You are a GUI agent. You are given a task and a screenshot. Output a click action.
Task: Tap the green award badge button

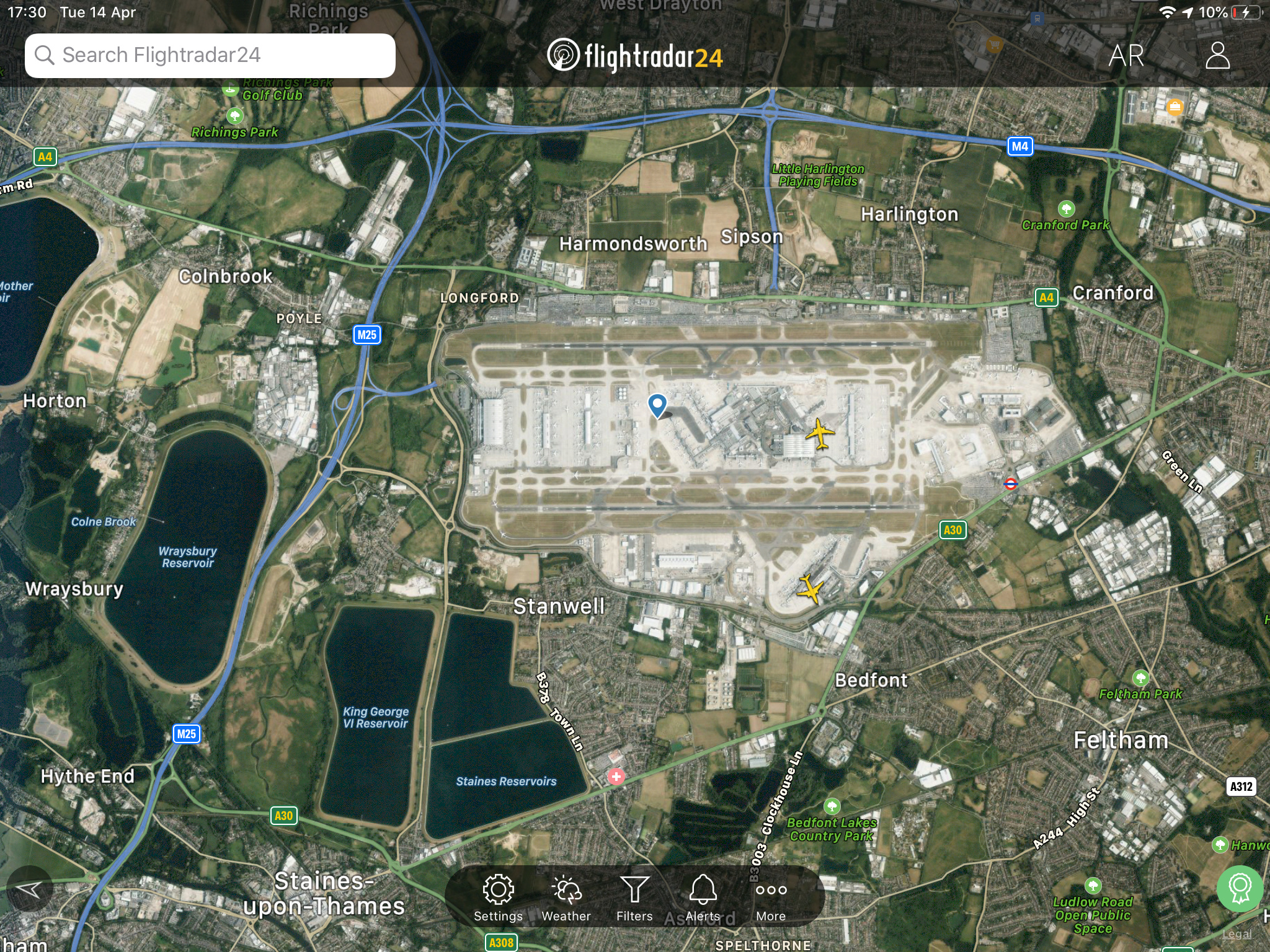tap(1239, 889)
